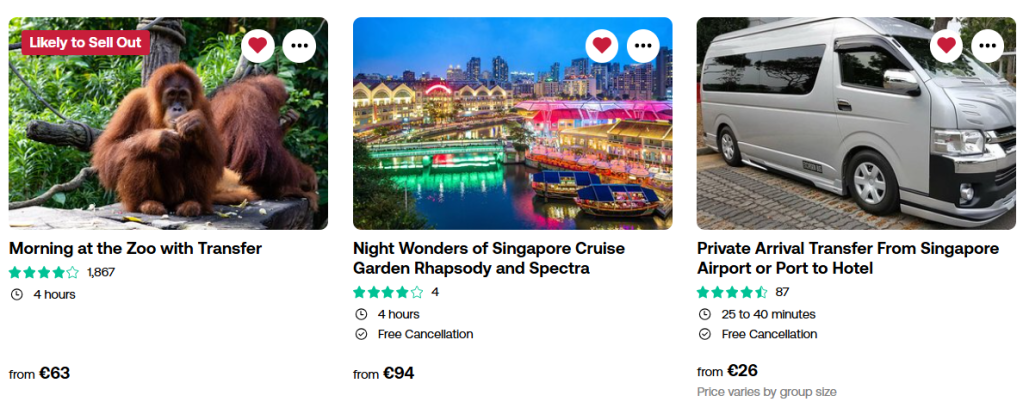1023x408 pixels.
Task: Open the Singapore river night cruise photo
Action: pyautogui.click(x=512, y=140)
